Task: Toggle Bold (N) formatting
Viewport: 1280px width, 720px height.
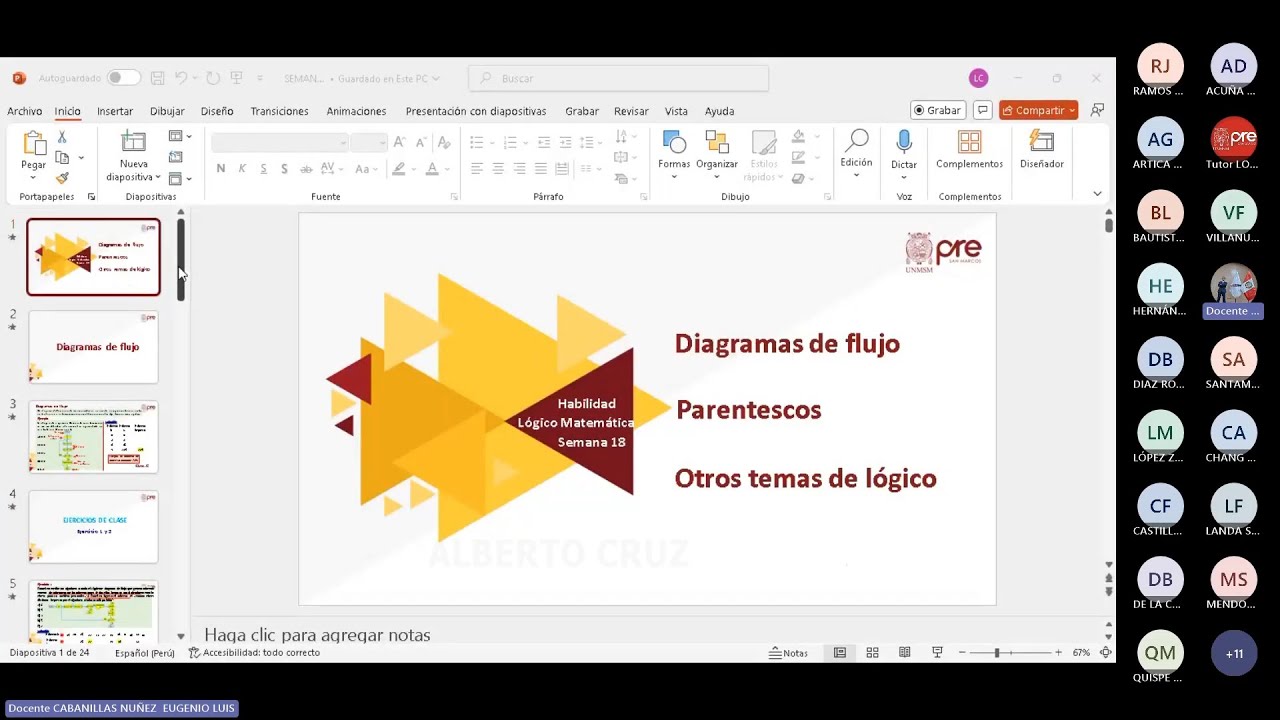Action: click(221, 169)
